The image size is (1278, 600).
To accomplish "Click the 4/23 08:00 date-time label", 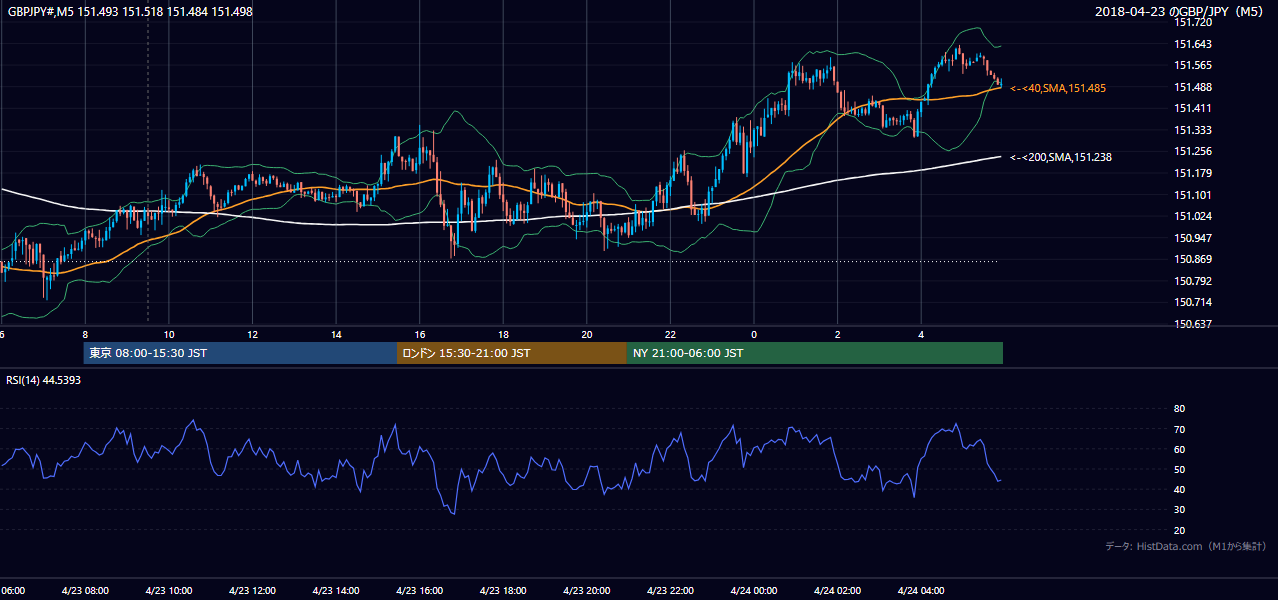I will pyautogui.click(x=84, y=590).
